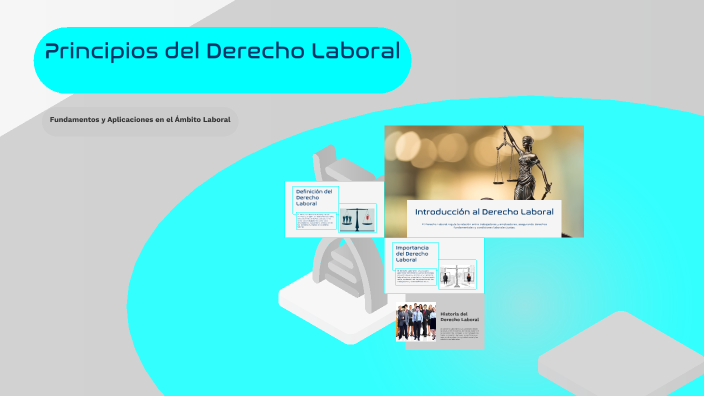This screenshot has width=704, height=396.
Task: Click the group of business people photo
Action: 416,321
